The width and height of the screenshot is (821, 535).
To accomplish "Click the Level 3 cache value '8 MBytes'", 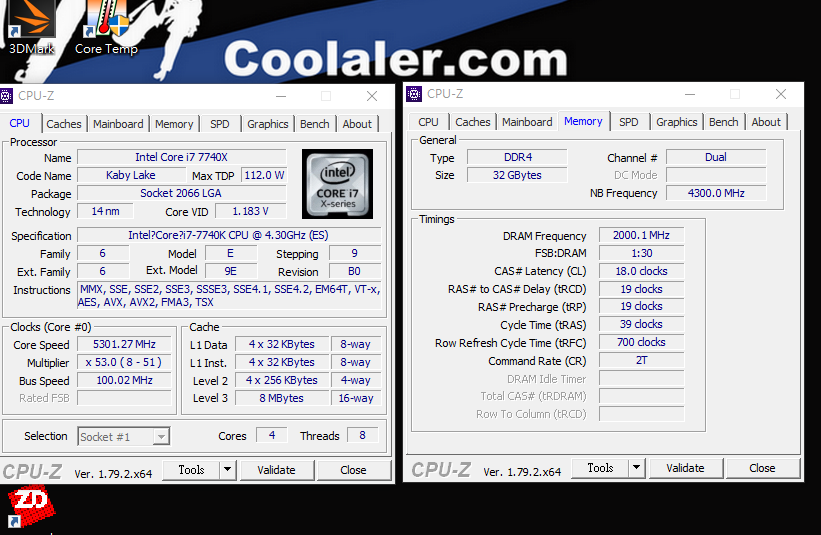I will pos(282,398).
